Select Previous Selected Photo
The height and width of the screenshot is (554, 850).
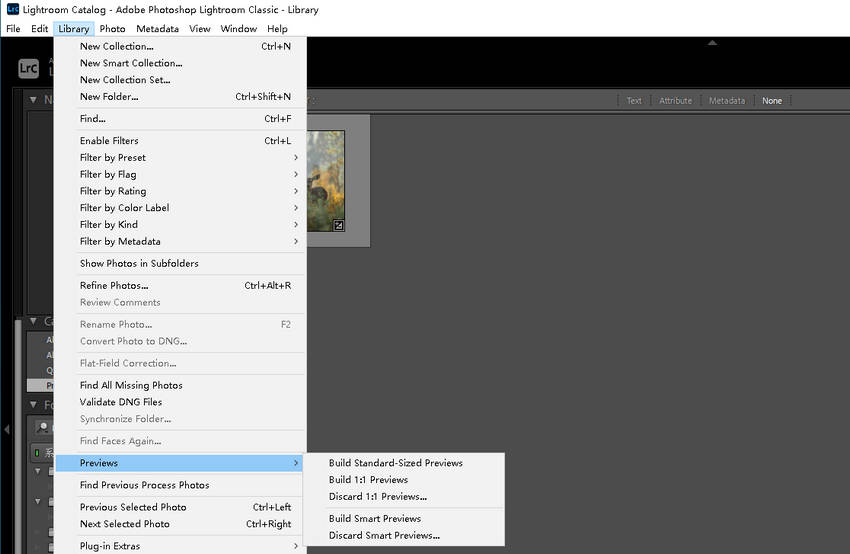181,507
